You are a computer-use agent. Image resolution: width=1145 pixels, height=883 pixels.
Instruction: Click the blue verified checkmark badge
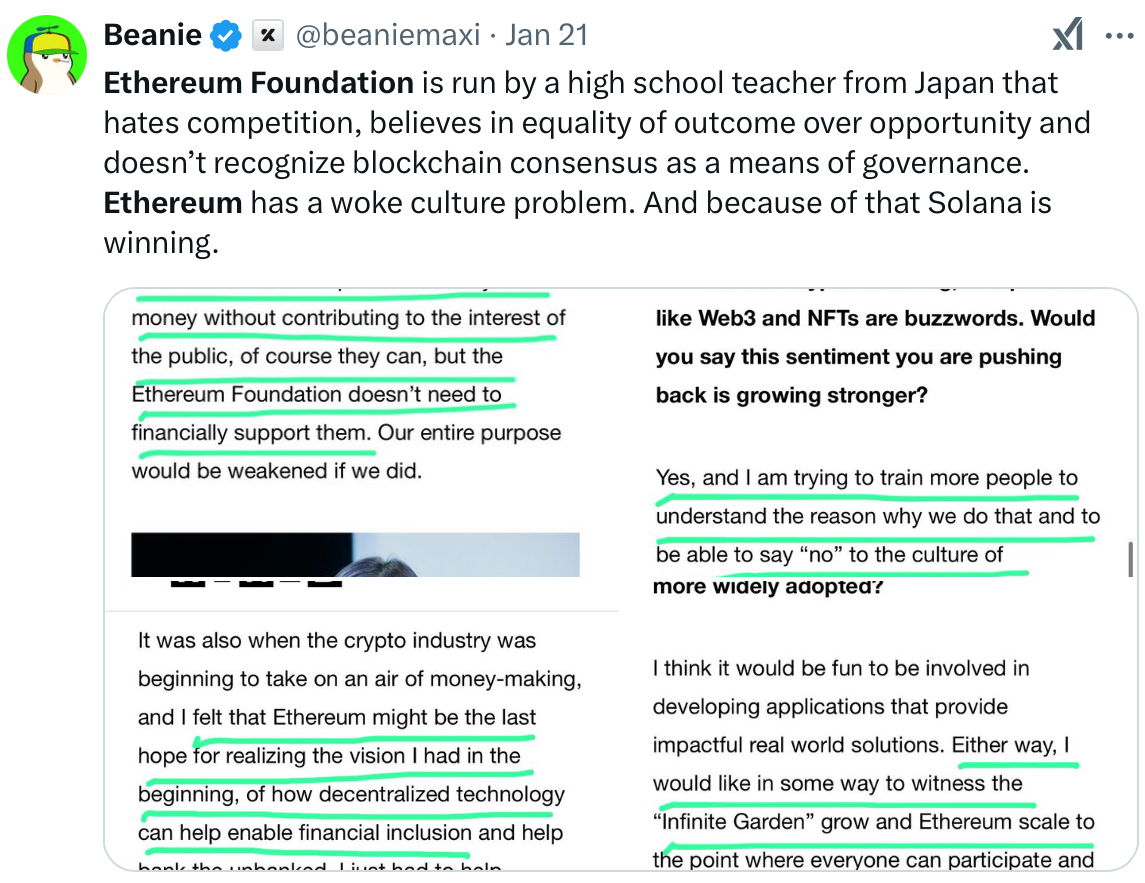point(225,37)
